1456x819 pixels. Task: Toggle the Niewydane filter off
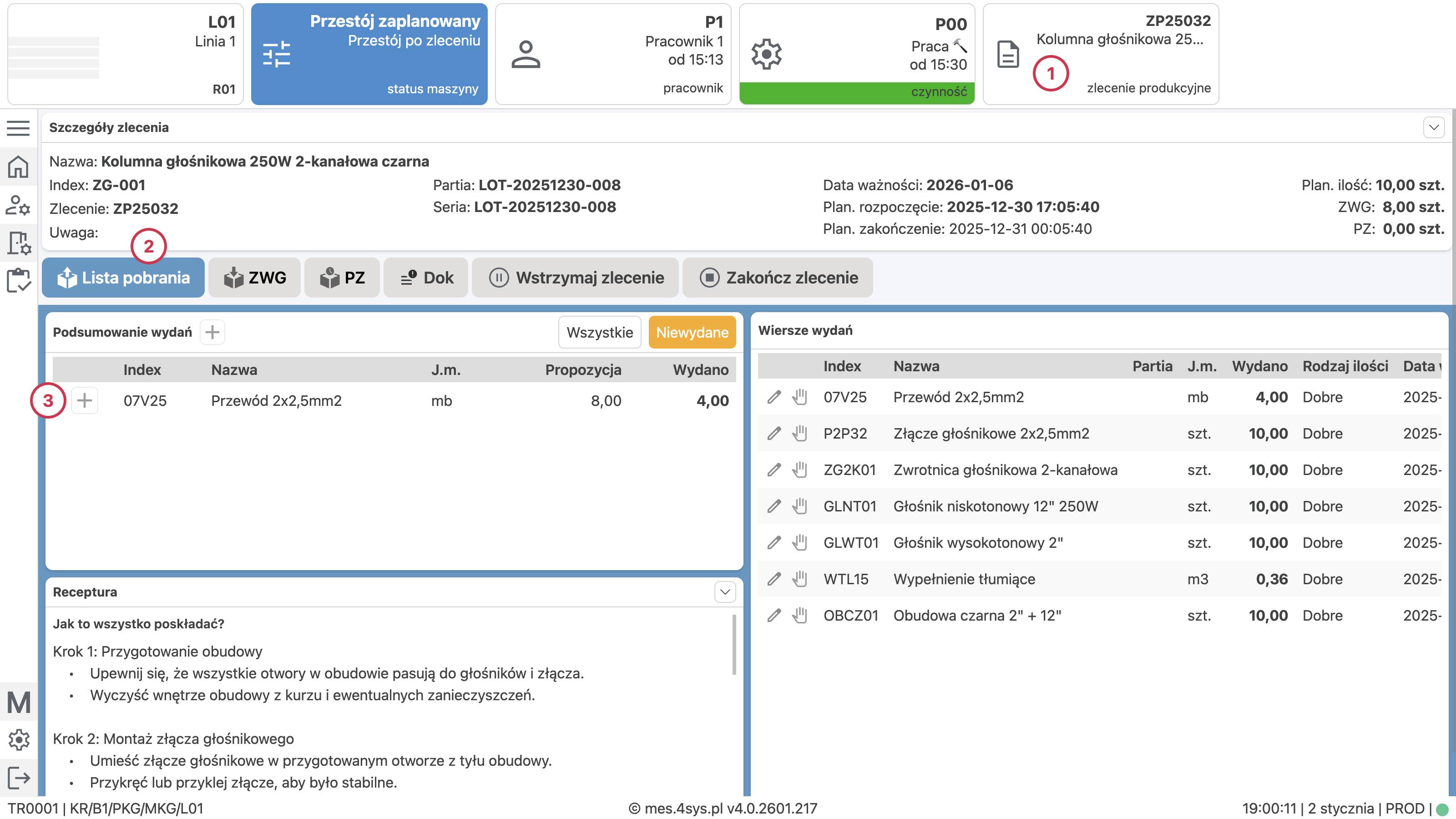pos(693,332)
